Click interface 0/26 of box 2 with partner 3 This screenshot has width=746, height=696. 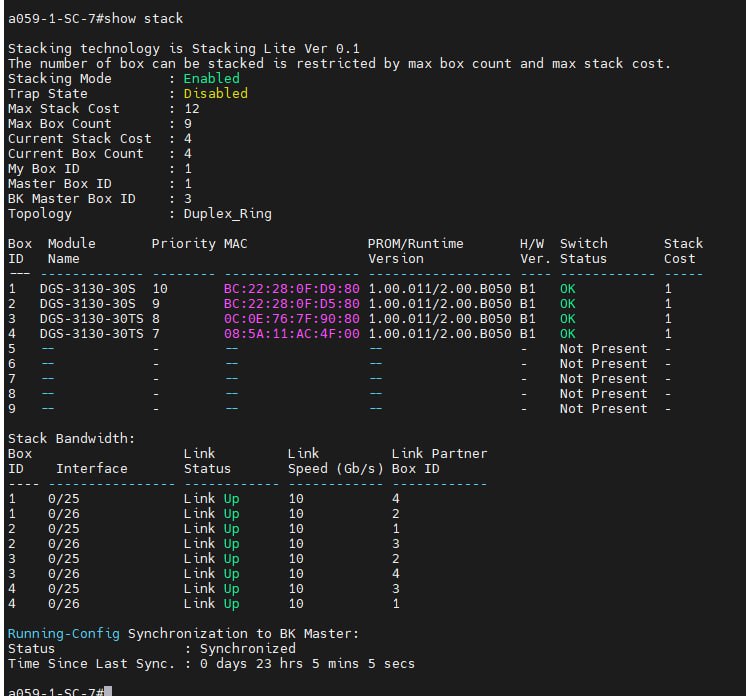click(x=64, y=544)
